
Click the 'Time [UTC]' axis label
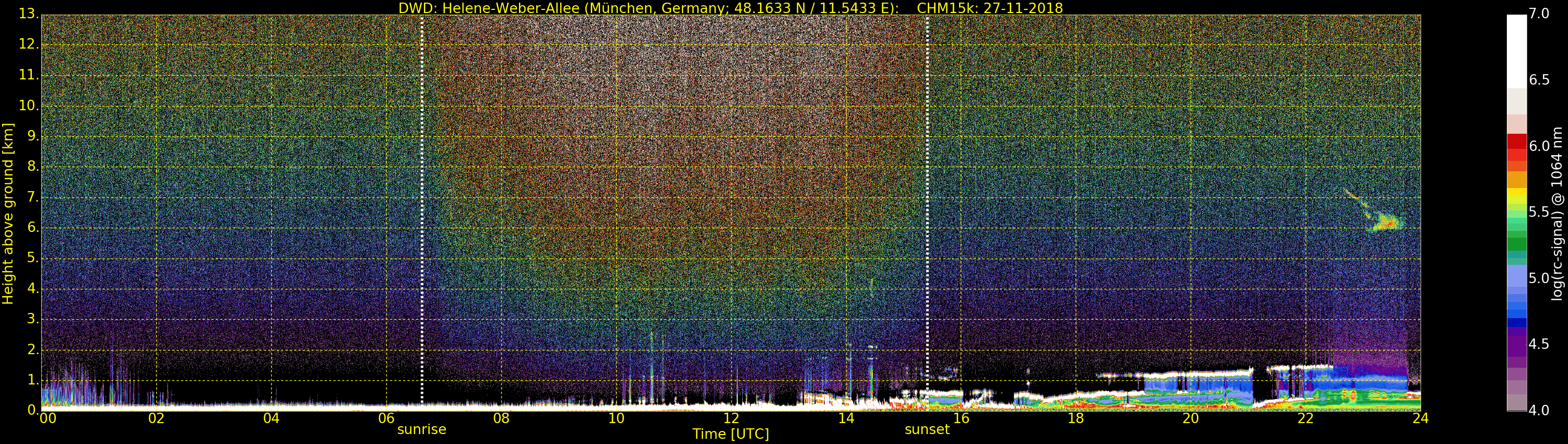pos(731,434)
